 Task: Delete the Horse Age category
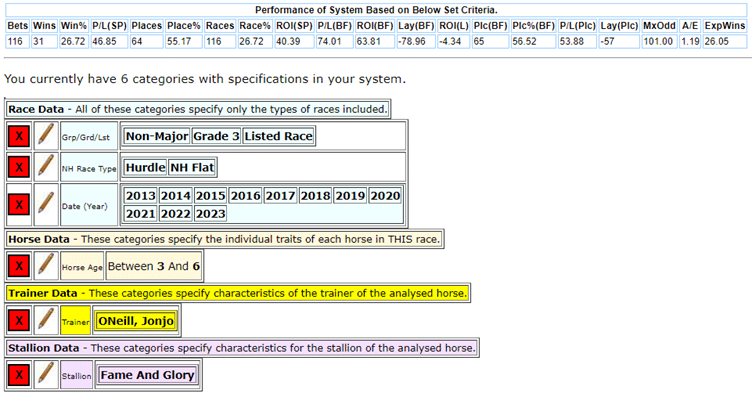19,266
